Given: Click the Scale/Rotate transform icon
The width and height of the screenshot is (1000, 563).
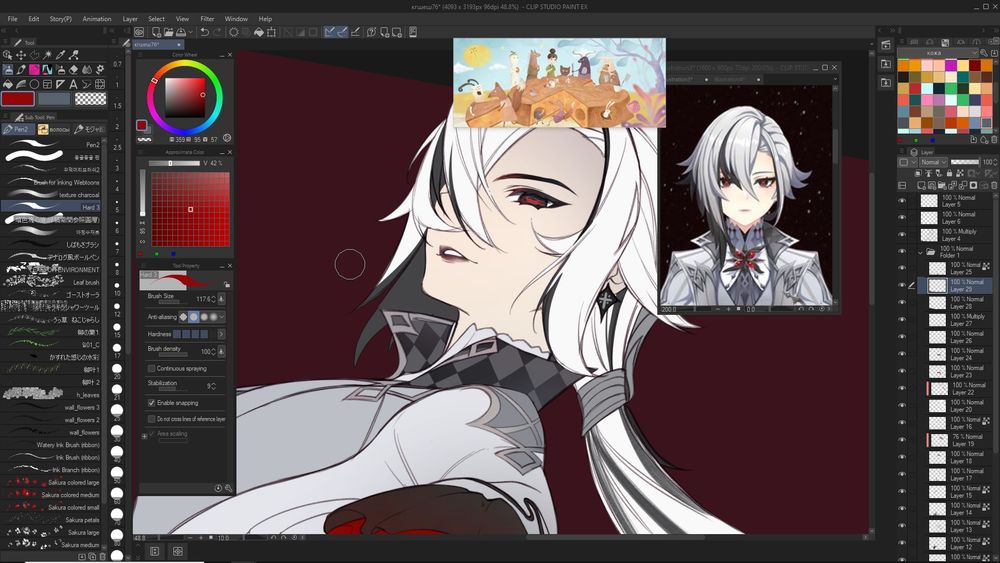Looking at the screenshot, I should click(272, 32).
